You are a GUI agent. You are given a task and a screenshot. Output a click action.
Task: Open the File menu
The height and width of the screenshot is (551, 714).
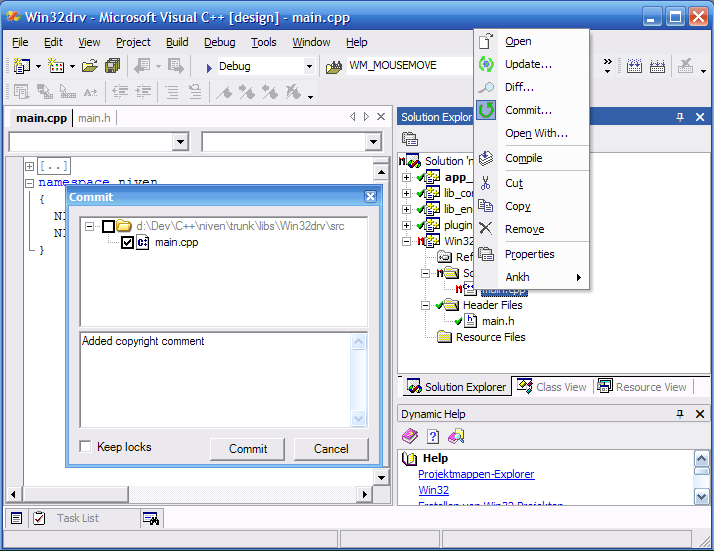click(x=20, y=42)
